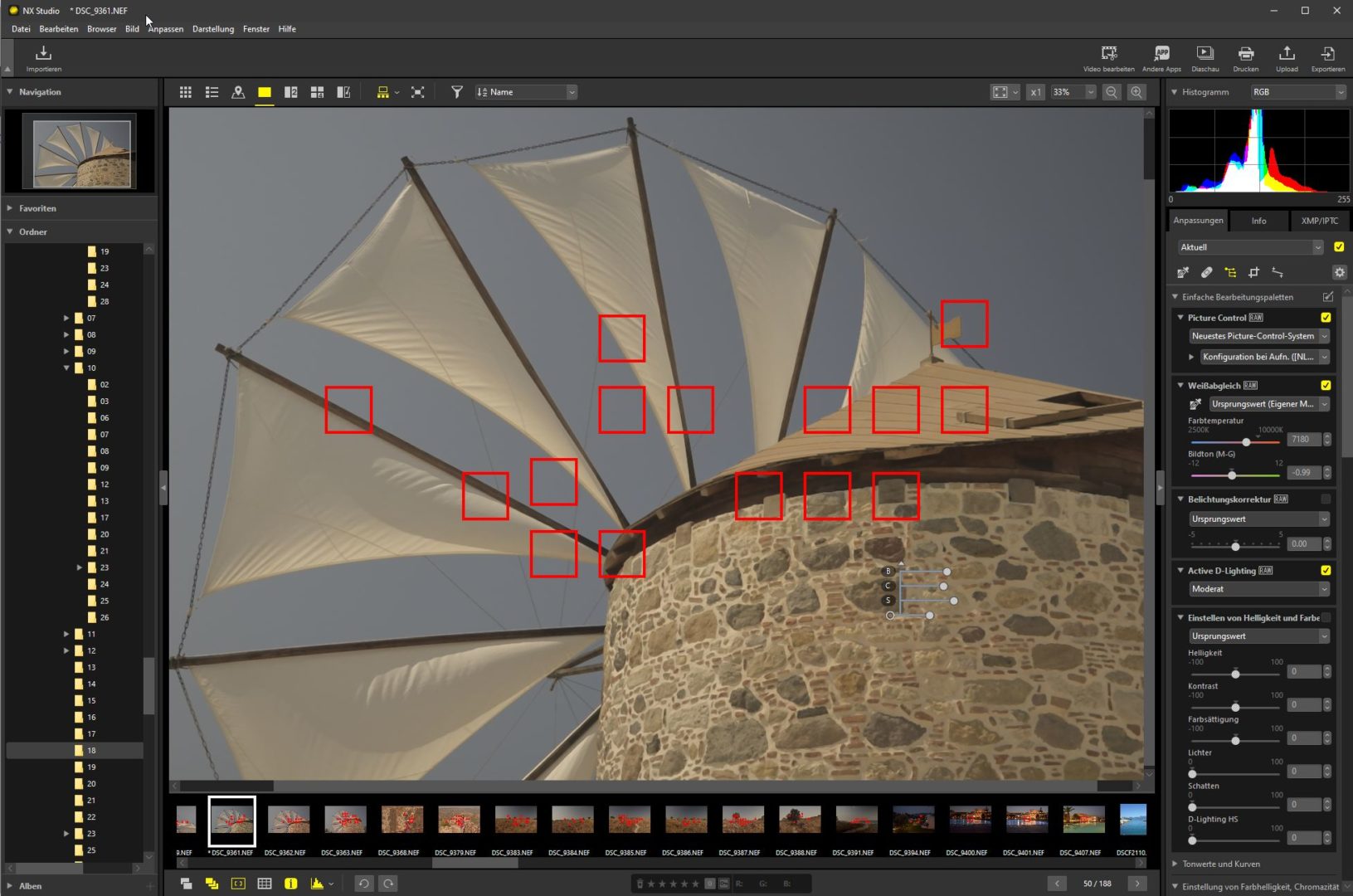Switch to the Info tab
The height and width of the screenshot is (896, 1353).
click(1258, 220)
